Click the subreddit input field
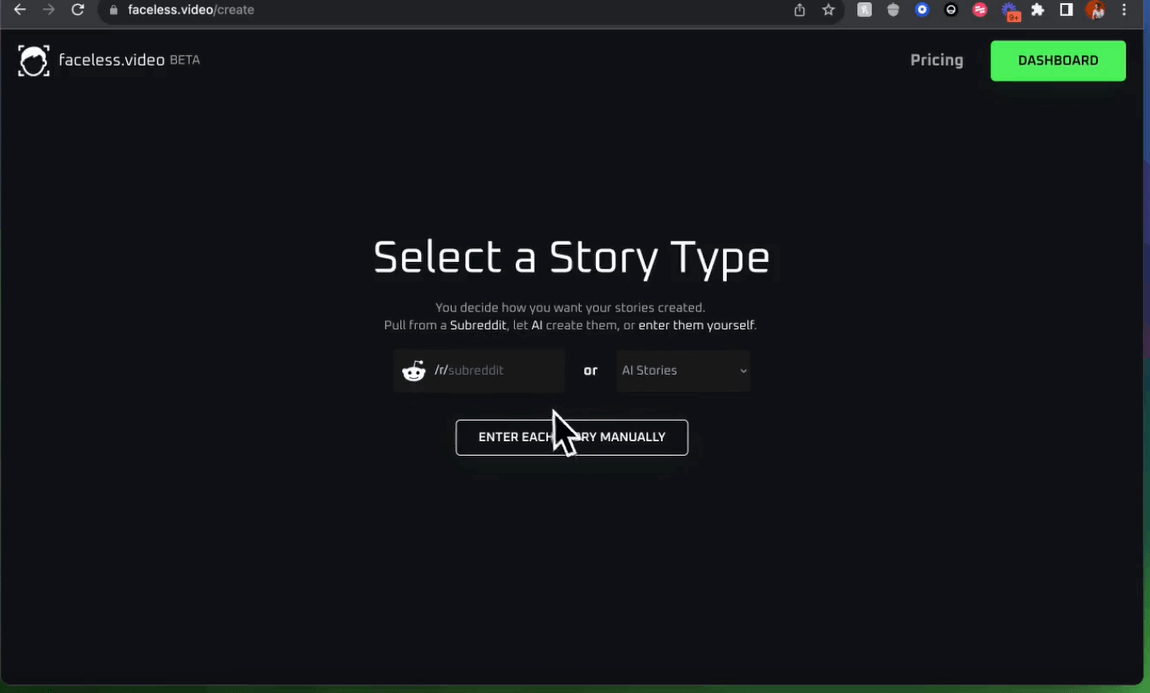 [x=500, y=371]
